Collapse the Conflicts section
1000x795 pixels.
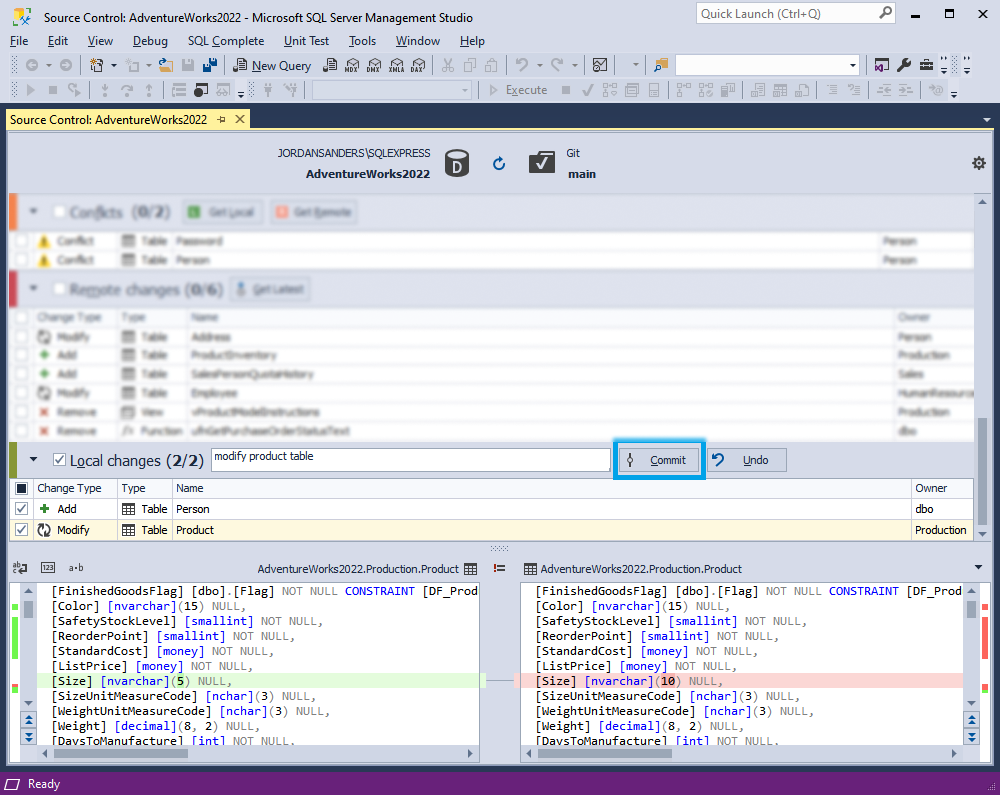tap(33, 211)
